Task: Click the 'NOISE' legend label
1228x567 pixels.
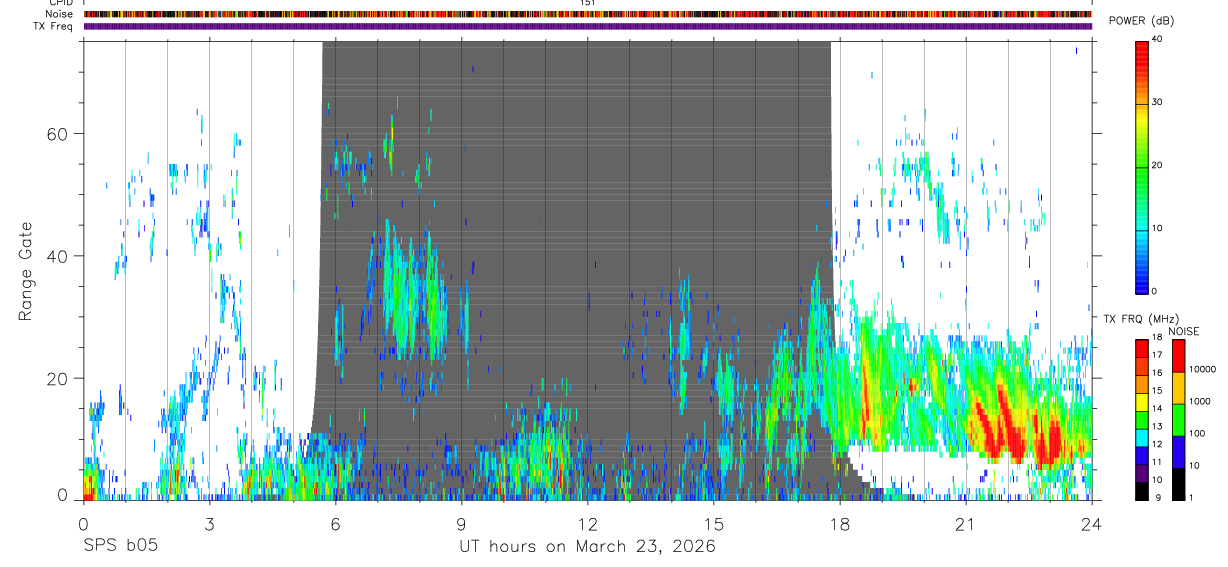Action: click(1184, 331)
